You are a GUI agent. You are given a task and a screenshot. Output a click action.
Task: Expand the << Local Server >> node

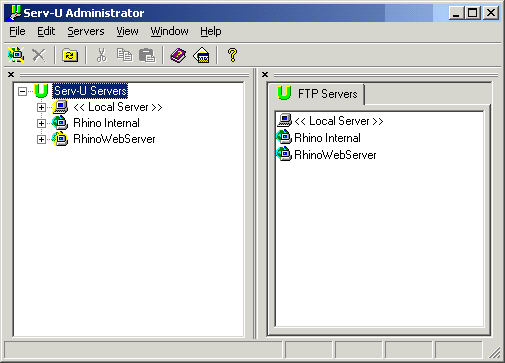[41, 107]
